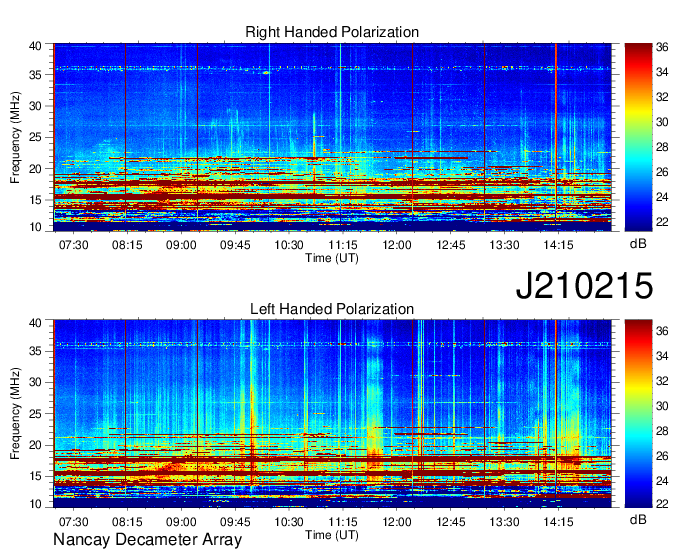Click the dB label of Left Handed colorbar

[x=638, y=519]
